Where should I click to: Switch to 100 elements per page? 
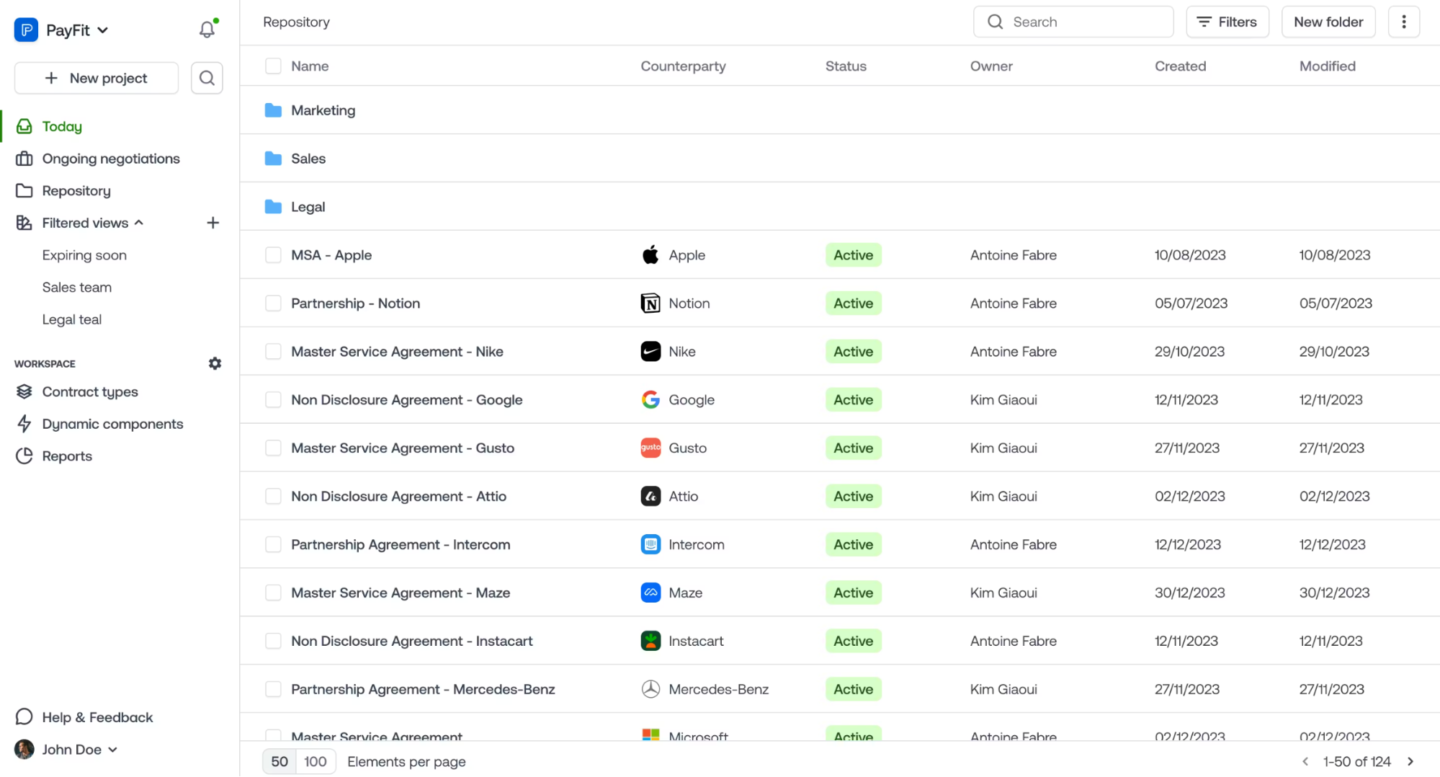point(319,761)
